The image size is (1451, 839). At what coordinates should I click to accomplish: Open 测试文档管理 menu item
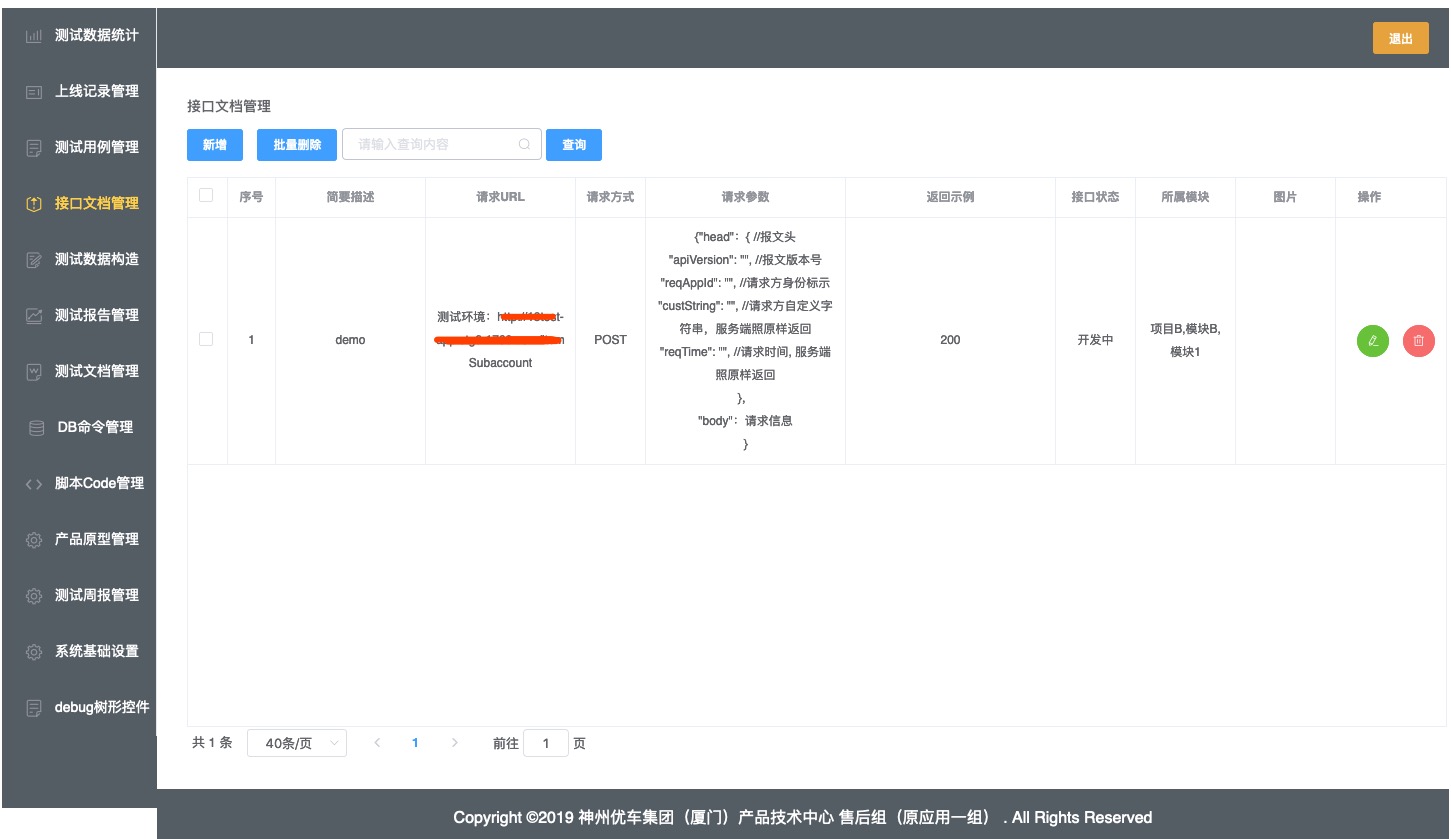click(x=79, y=371)
